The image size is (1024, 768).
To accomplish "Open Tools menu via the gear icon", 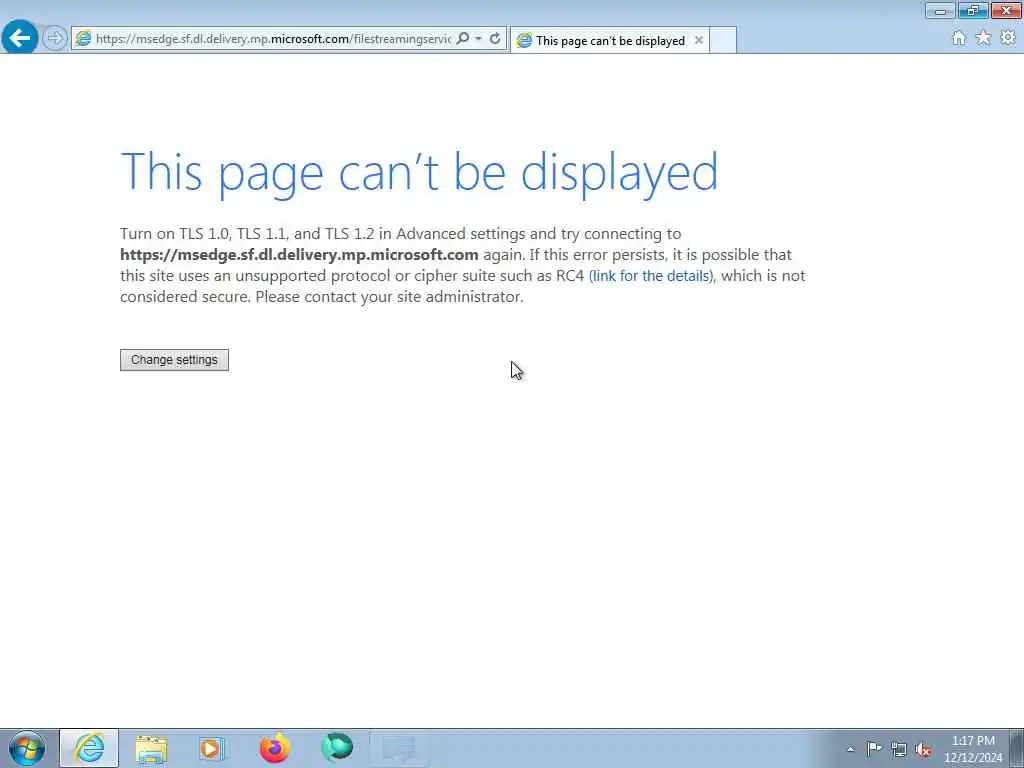I will coord(1008,38).
